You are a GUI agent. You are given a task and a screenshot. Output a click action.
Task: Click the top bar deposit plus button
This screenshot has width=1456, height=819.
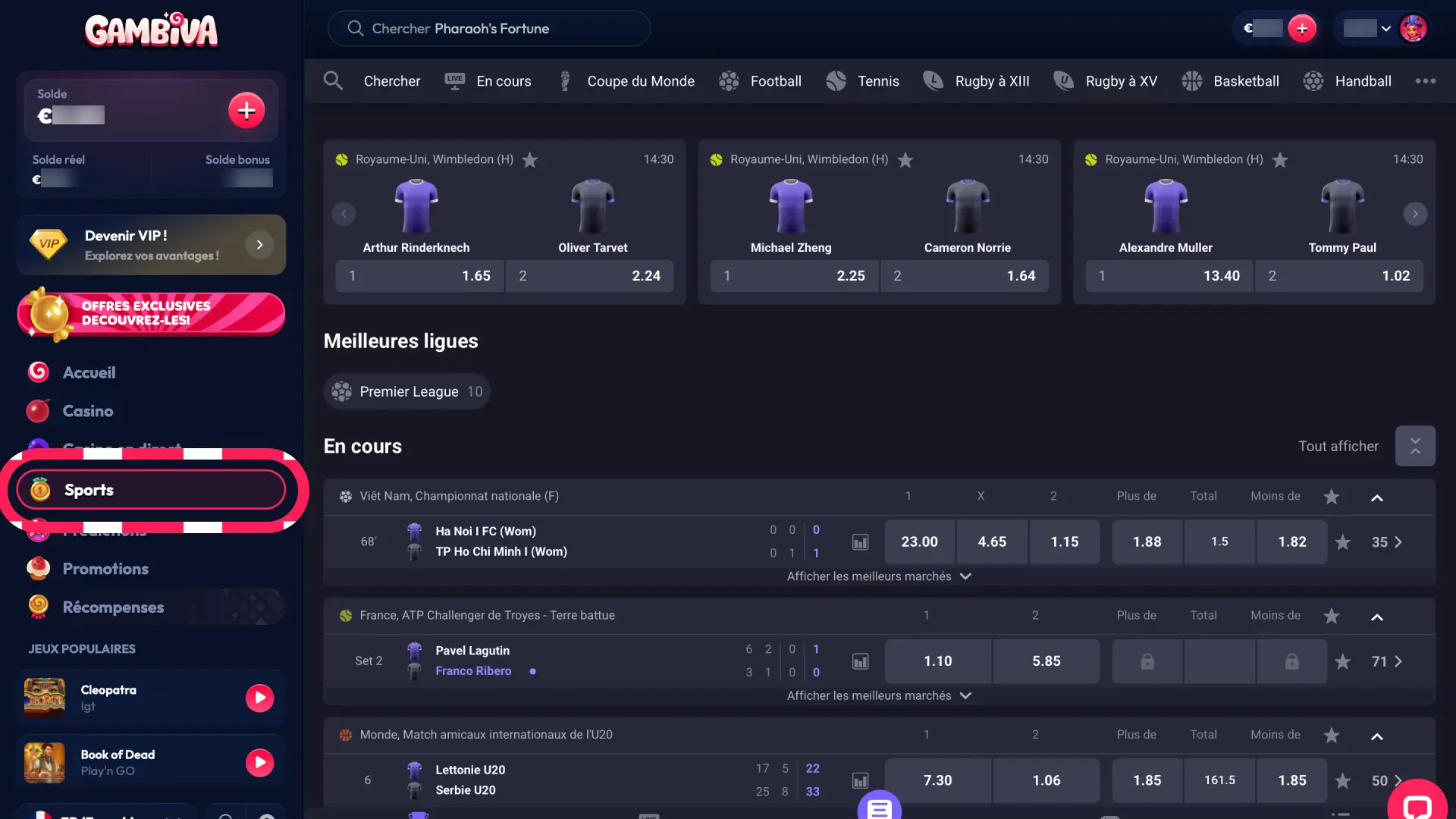click(1302, 29)
